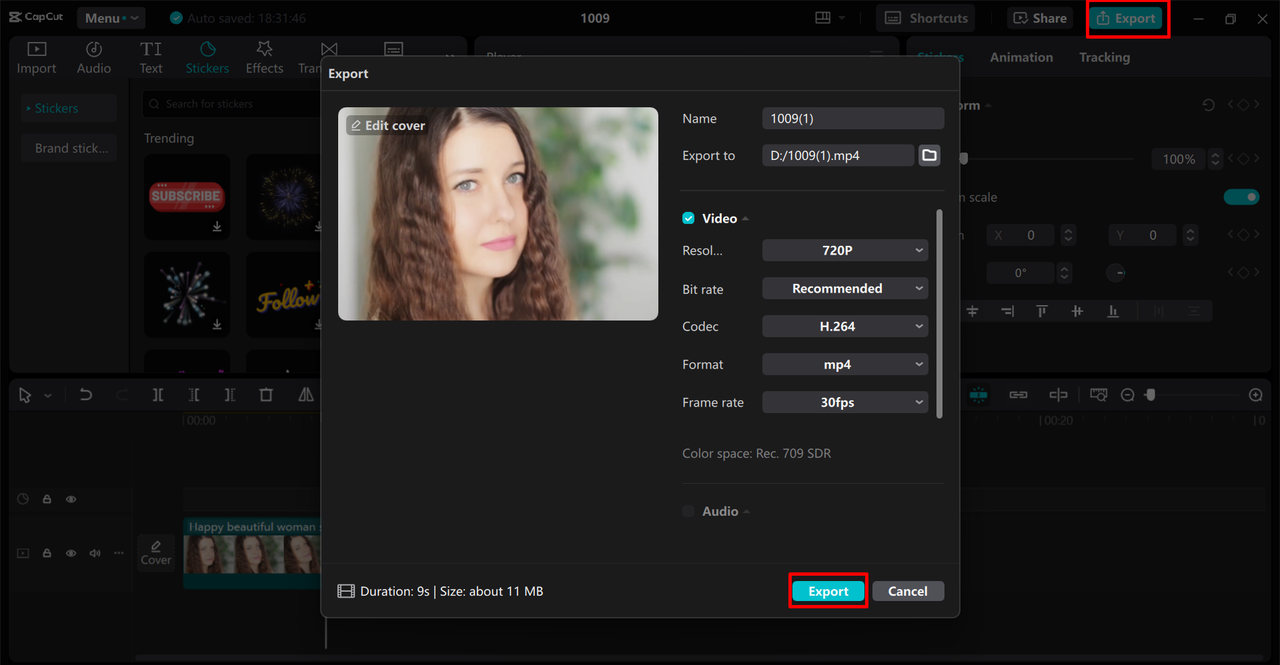Click the preview axis icon

(1058, 395)
